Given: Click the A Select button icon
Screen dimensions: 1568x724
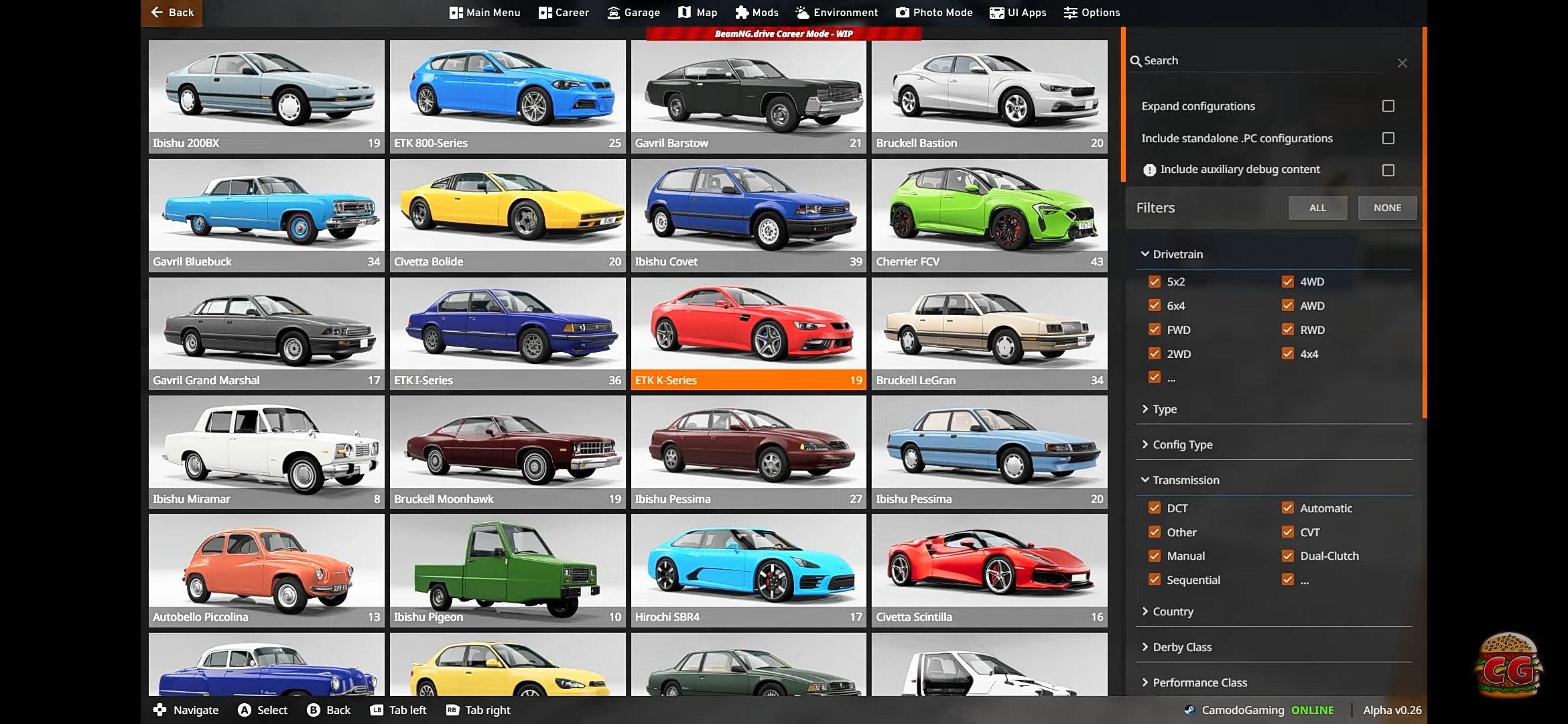Looking at the screenshot, I should (x=245, y=710).
